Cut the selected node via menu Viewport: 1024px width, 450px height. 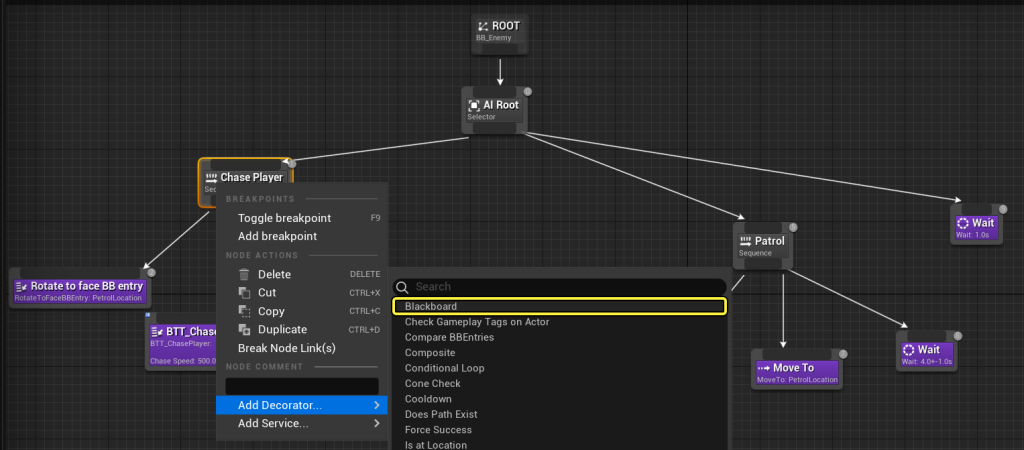(x=266, y=293)
